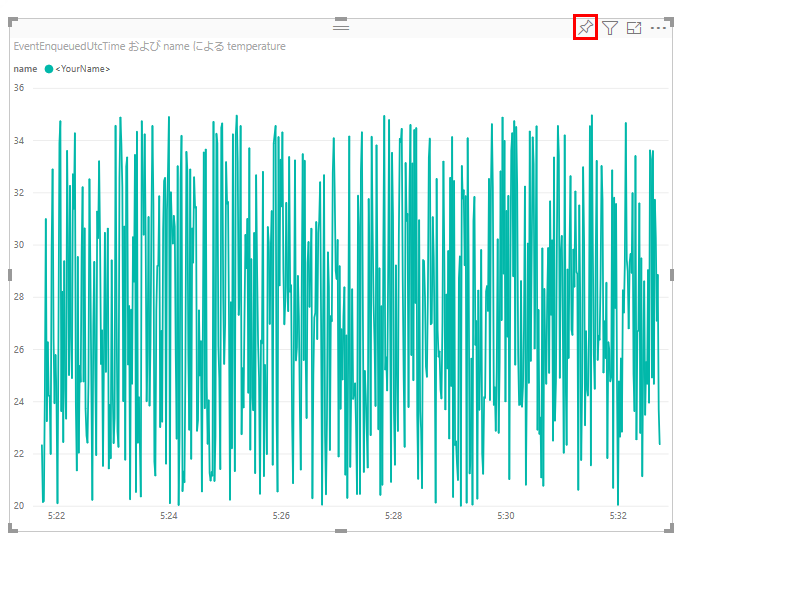Click the top-left corner resize handle
800x600 pixels.
[x=13, y=22]
